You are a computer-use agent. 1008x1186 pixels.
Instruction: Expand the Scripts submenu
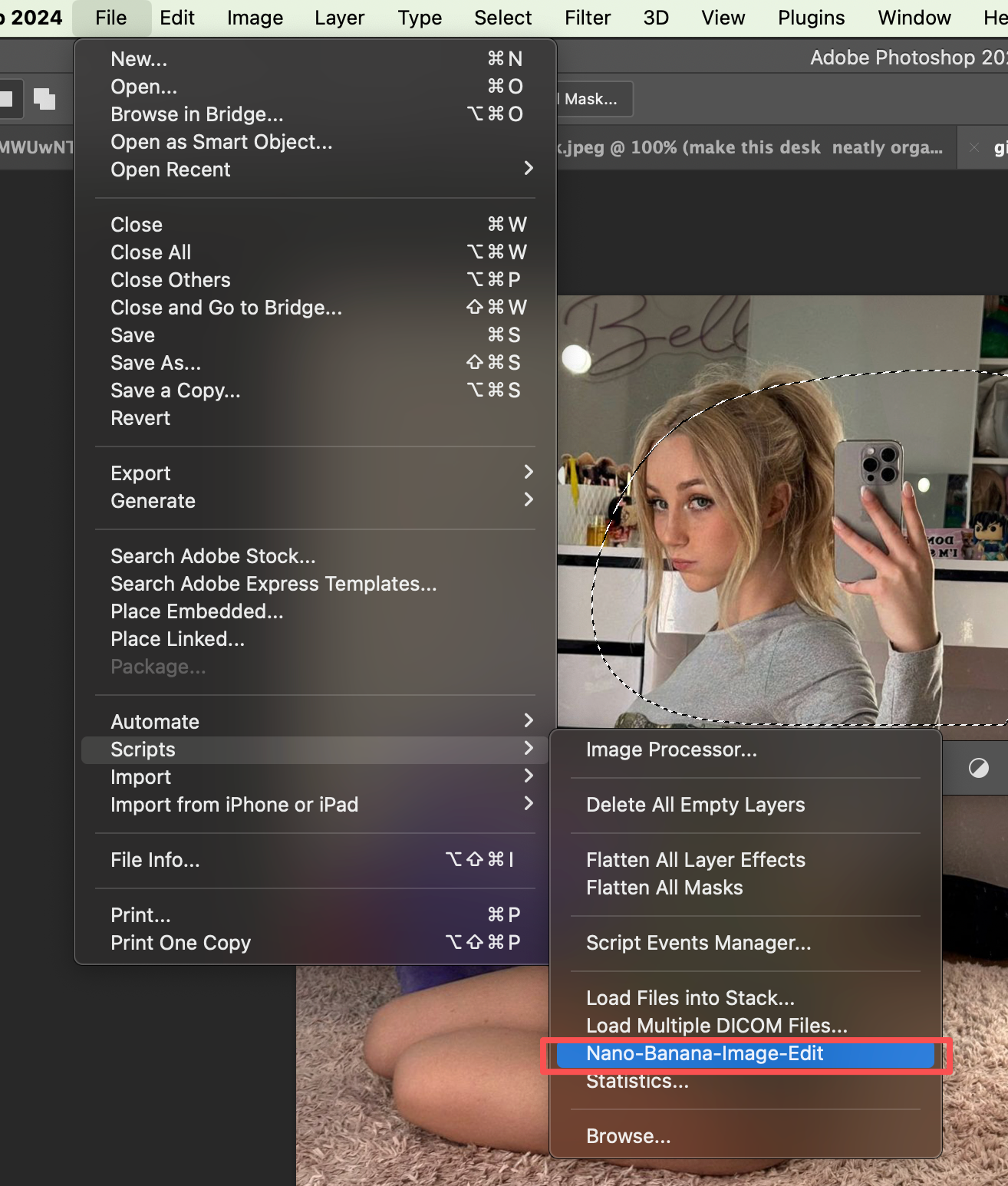pyautogui.click(x=315, y=749)
